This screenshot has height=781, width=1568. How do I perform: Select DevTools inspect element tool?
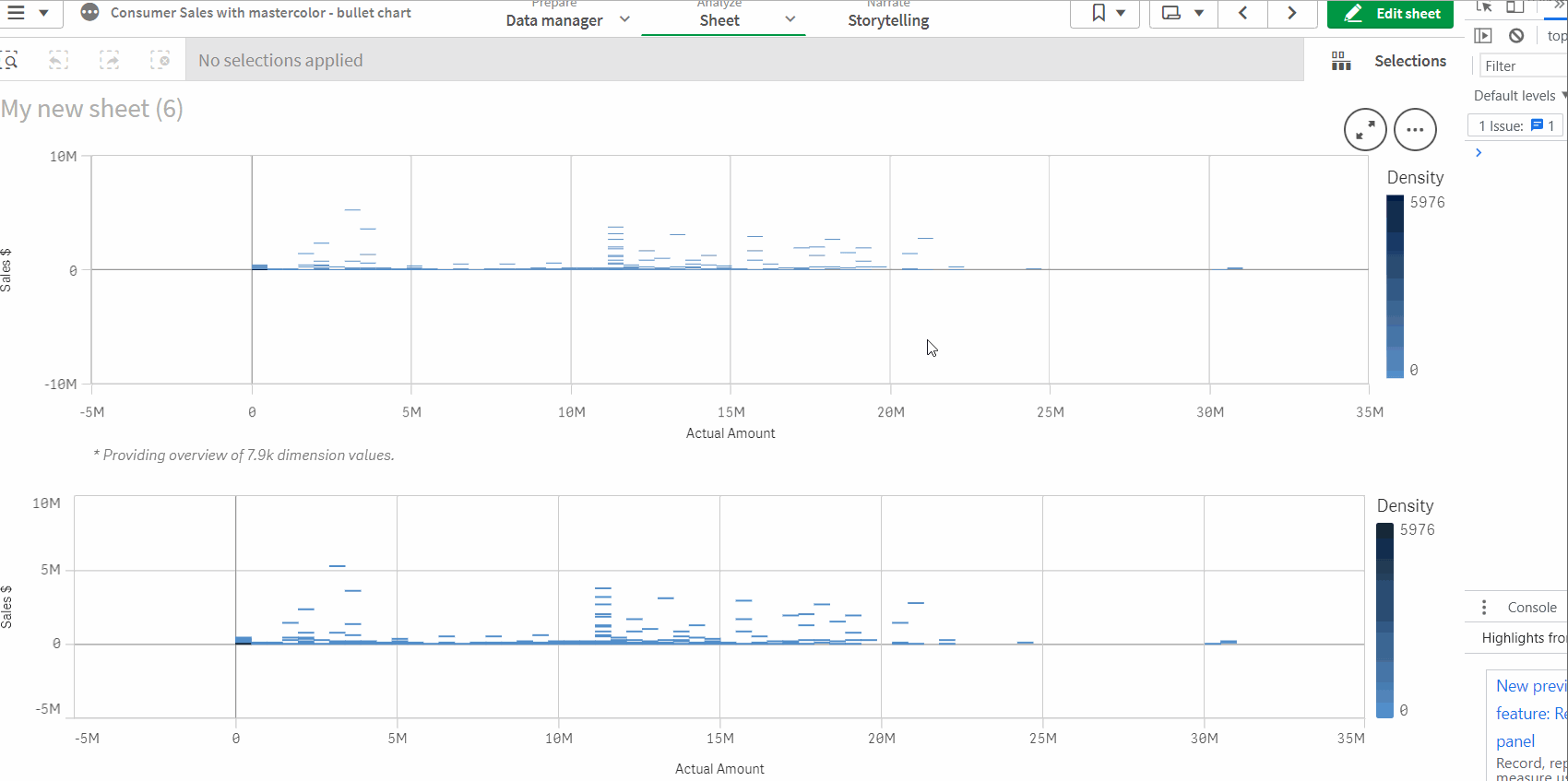coord(1484,6)
